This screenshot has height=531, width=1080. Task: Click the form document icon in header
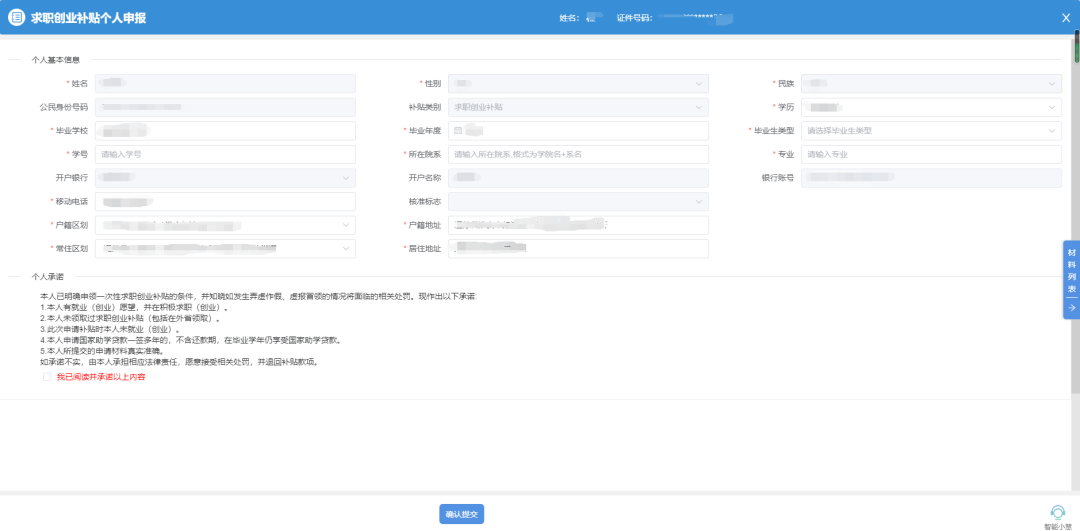[16, 18]
